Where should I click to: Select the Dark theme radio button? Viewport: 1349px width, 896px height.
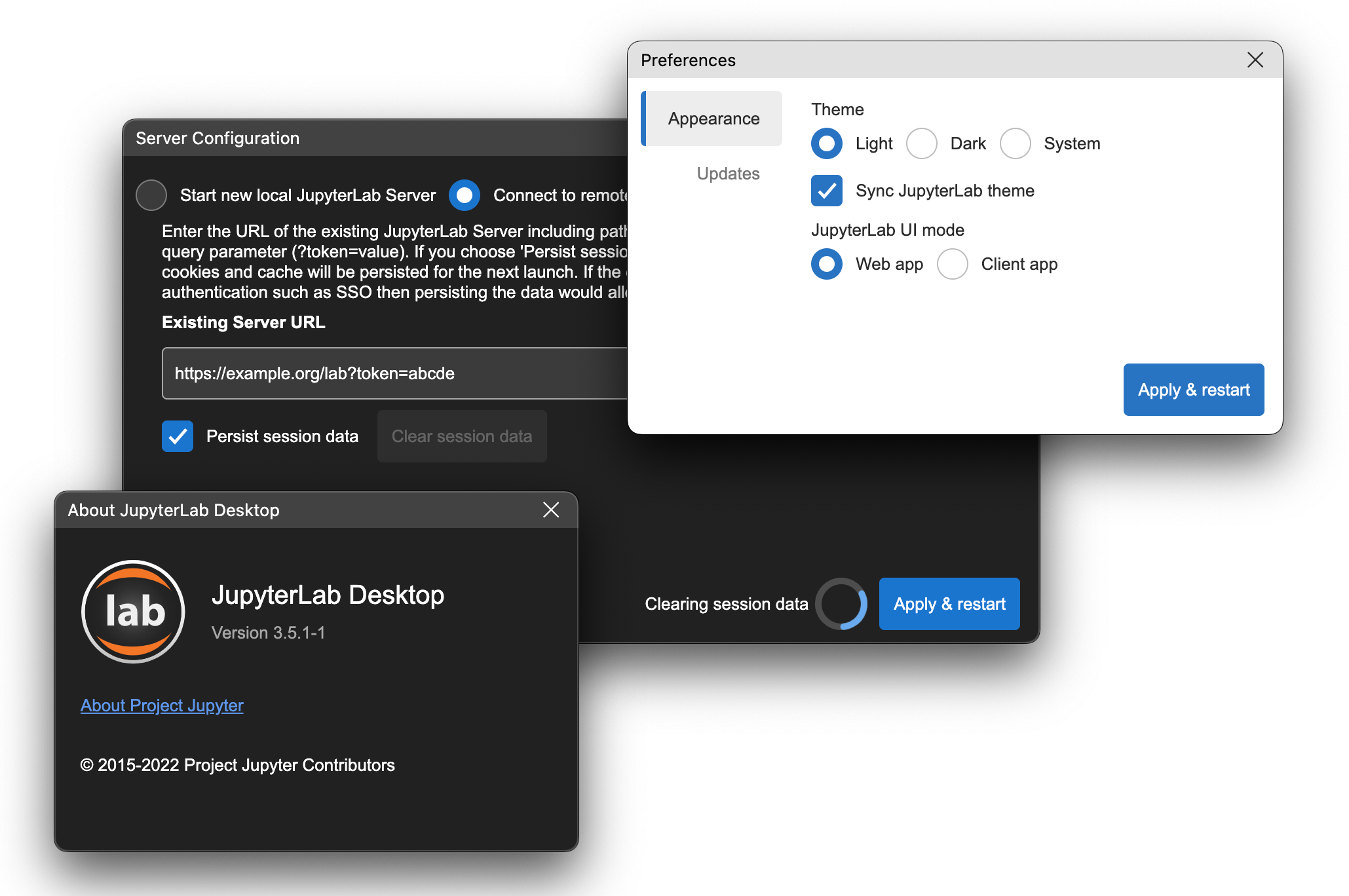point(922,143)
